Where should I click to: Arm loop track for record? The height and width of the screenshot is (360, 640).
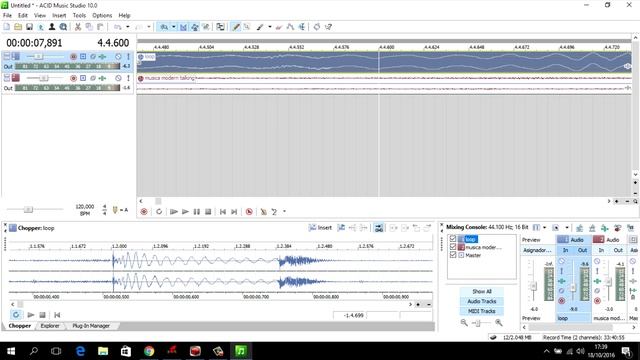[73, 56]
